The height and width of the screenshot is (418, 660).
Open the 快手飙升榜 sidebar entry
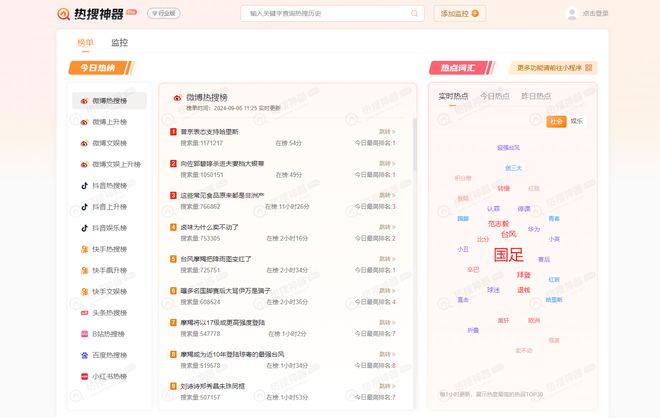click(x=109, y=270)
